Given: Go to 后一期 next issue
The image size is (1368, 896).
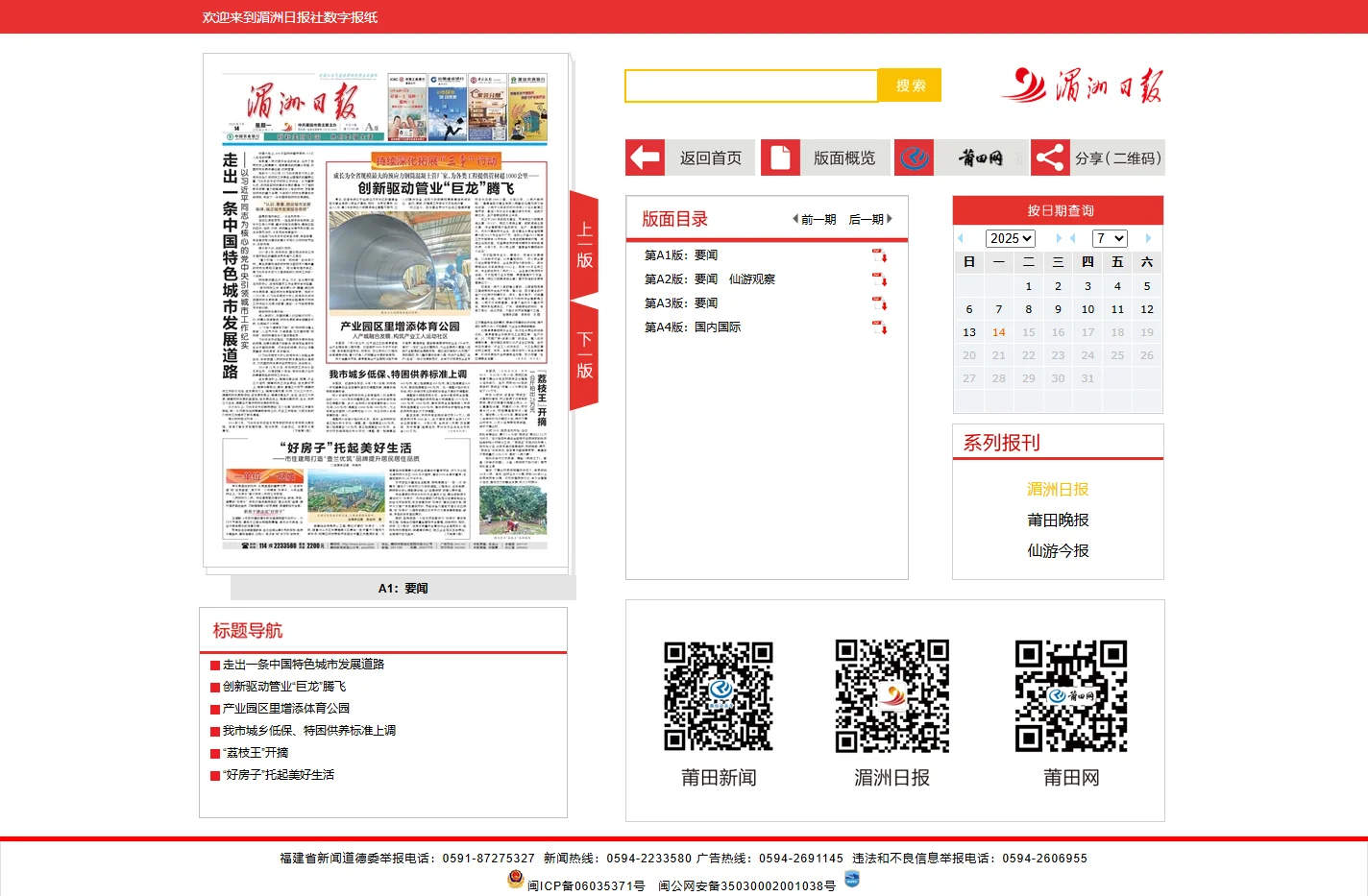Looking at the screenshot, I should click(x=871, y=219).
